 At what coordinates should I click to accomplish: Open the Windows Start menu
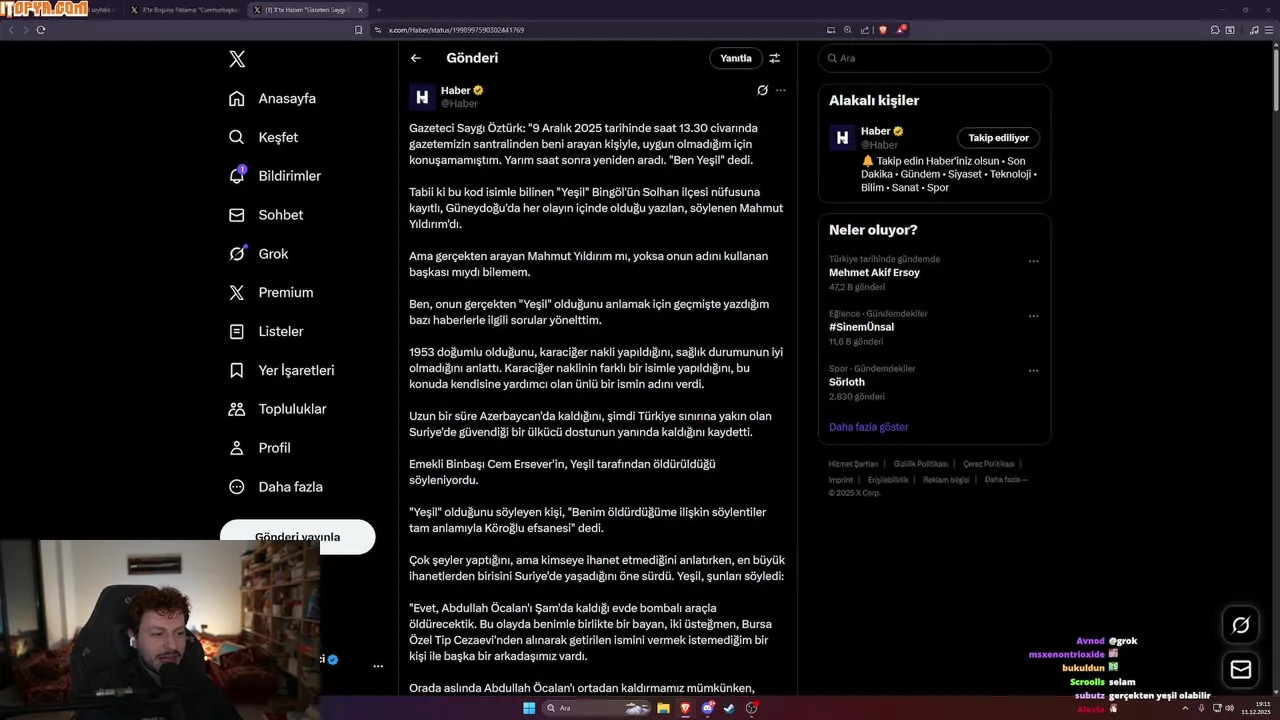529,708
